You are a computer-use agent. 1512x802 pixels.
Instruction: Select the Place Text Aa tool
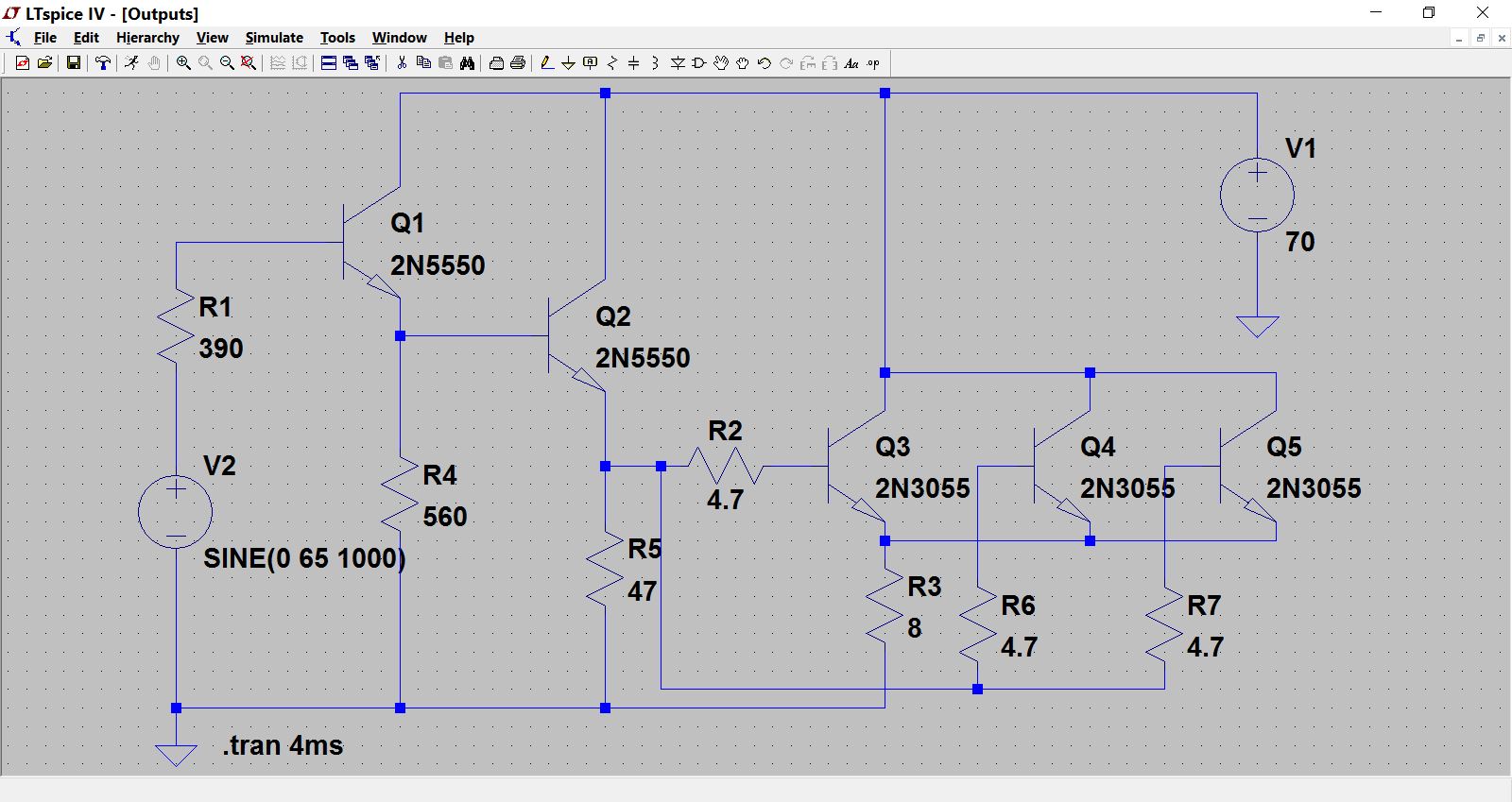click(x=851, y=63)
